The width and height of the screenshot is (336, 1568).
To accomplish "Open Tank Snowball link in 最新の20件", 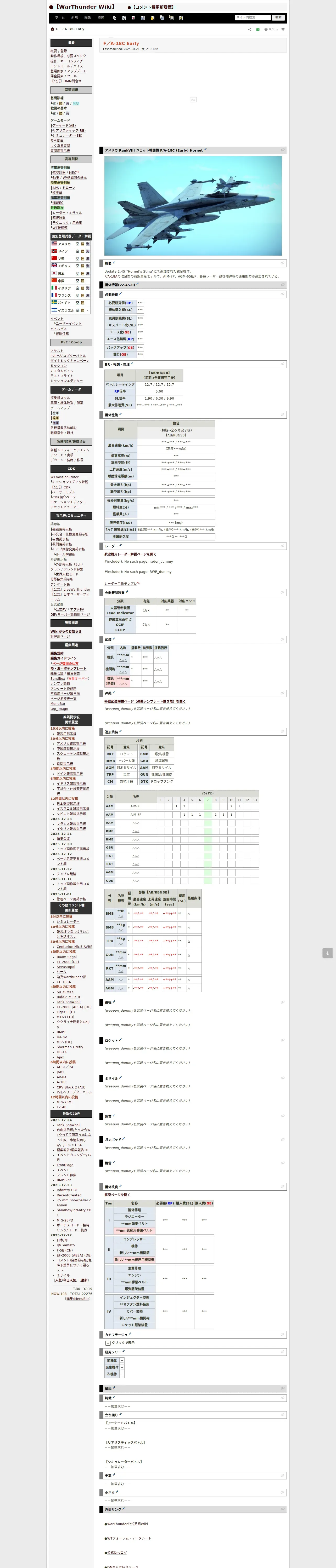I will [x=69, y=1125].
